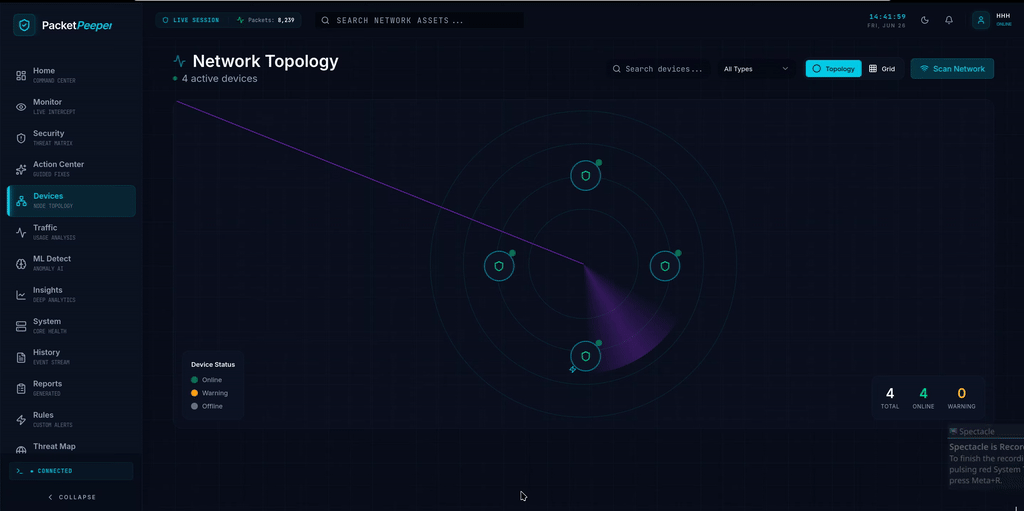
Task: Click the Packets counter badge
Action: click(x=266, y=20)
